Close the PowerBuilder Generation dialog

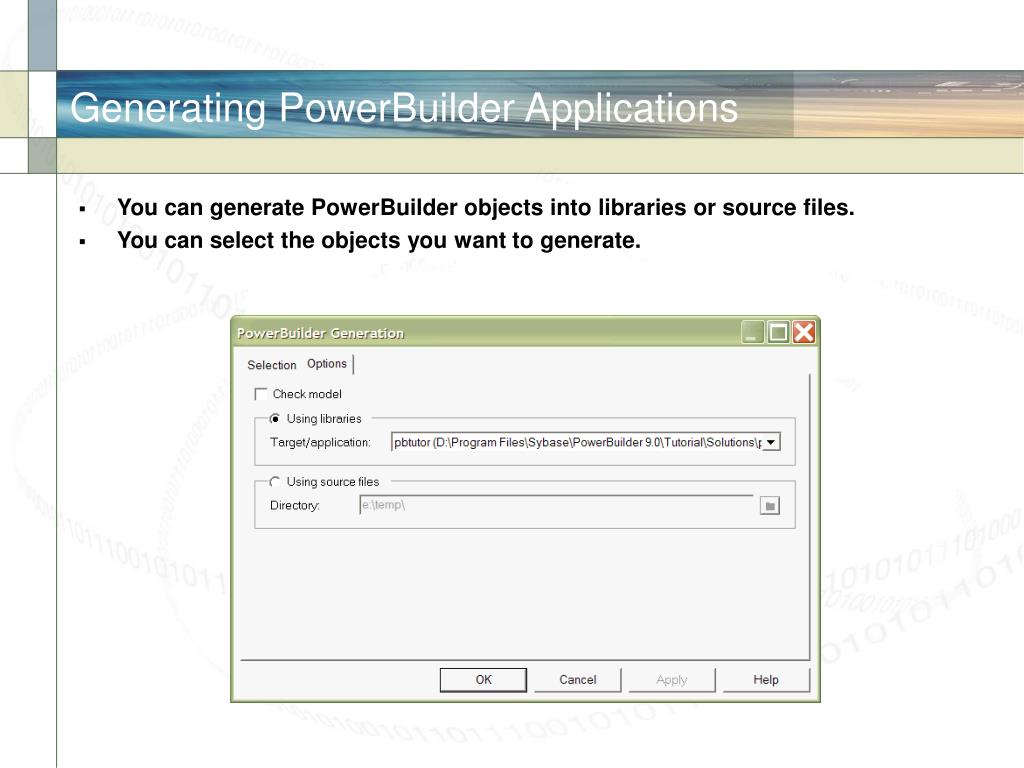804,332
